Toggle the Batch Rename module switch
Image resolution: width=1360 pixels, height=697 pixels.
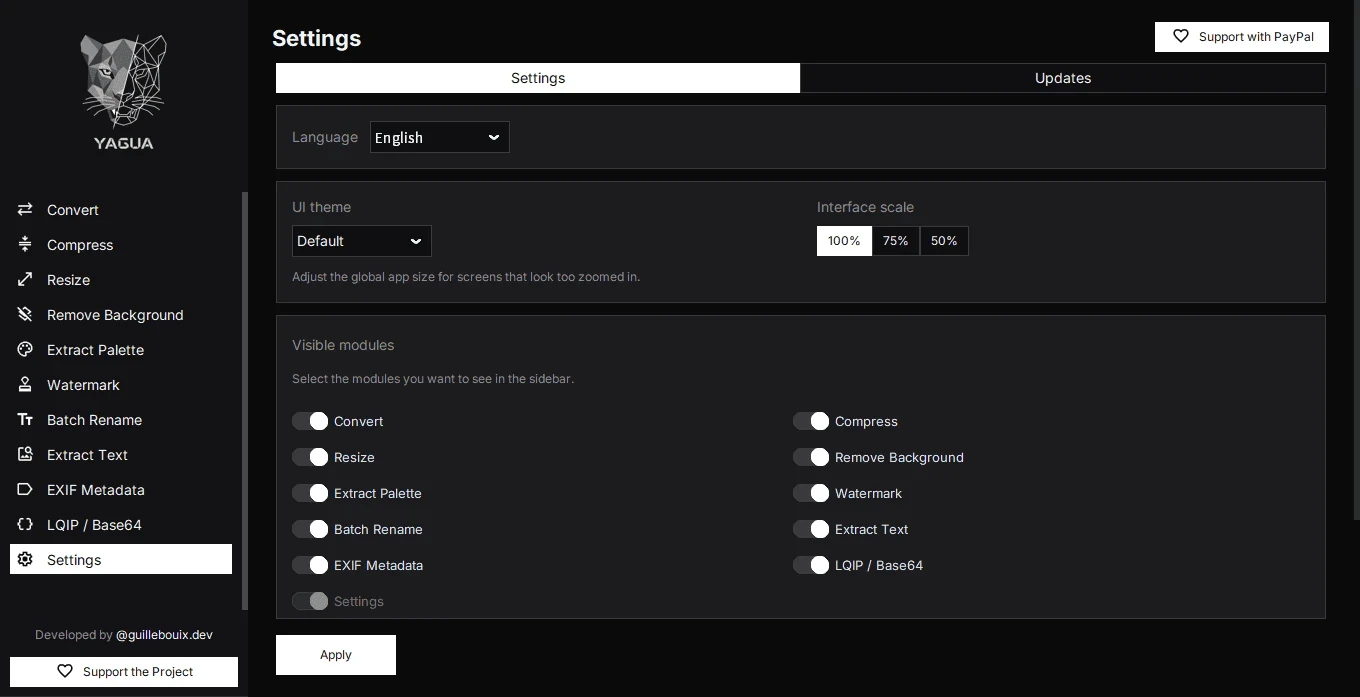(310, 529)
